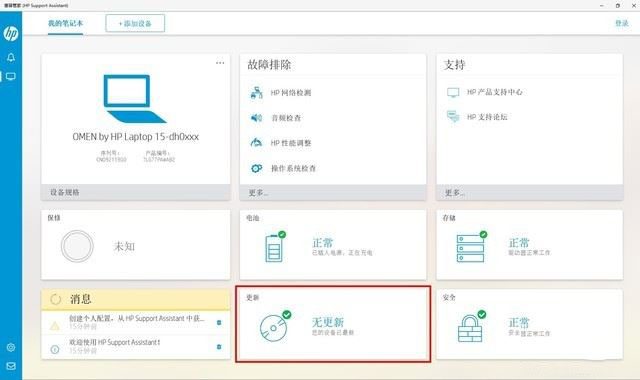Viewport: 640px width, 380px height.
Task: Click the battery status icon
Action: (x=275, y=247)
